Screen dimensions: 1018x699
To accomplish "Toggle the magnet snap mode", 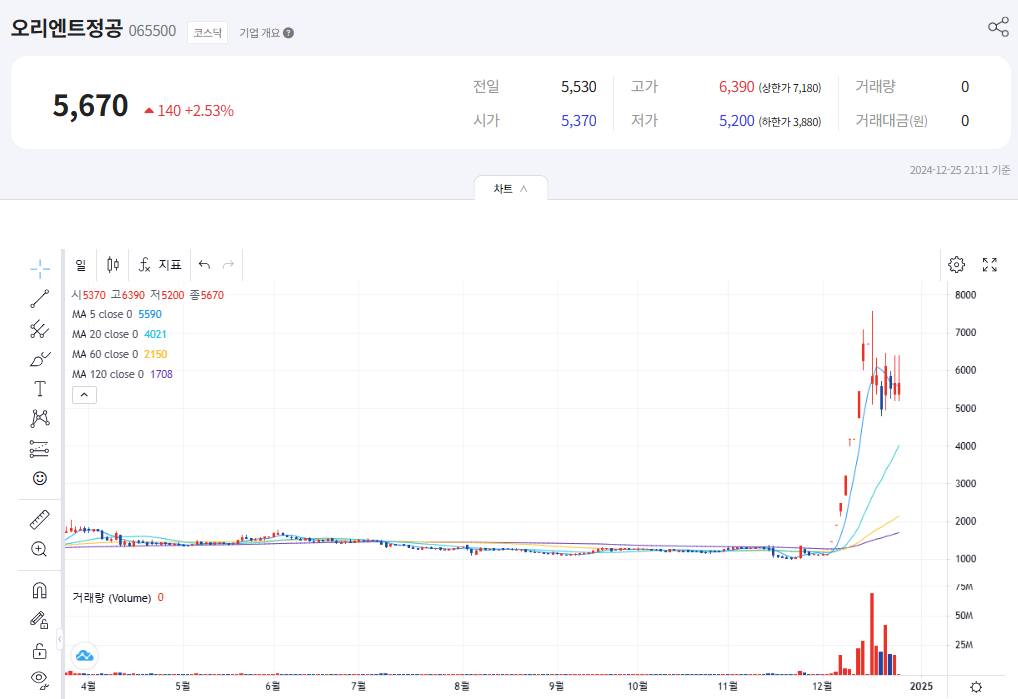I will point(40,590).
